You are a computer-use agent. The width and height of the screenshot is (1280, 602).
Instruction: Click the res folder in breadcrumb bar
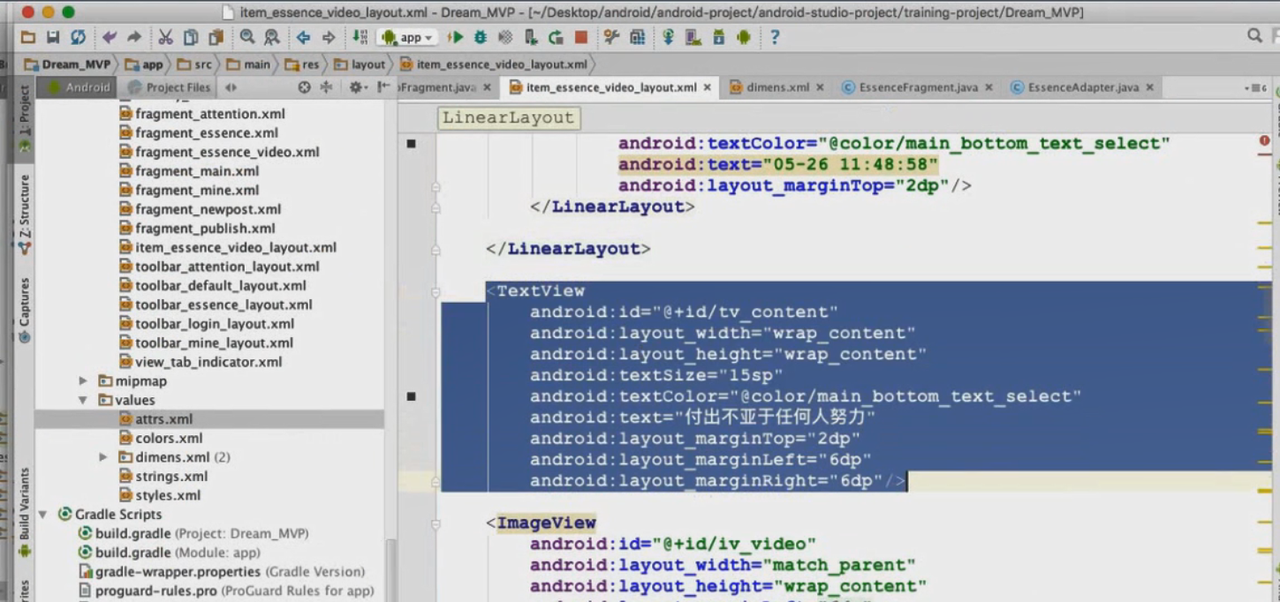click(309, 64)
